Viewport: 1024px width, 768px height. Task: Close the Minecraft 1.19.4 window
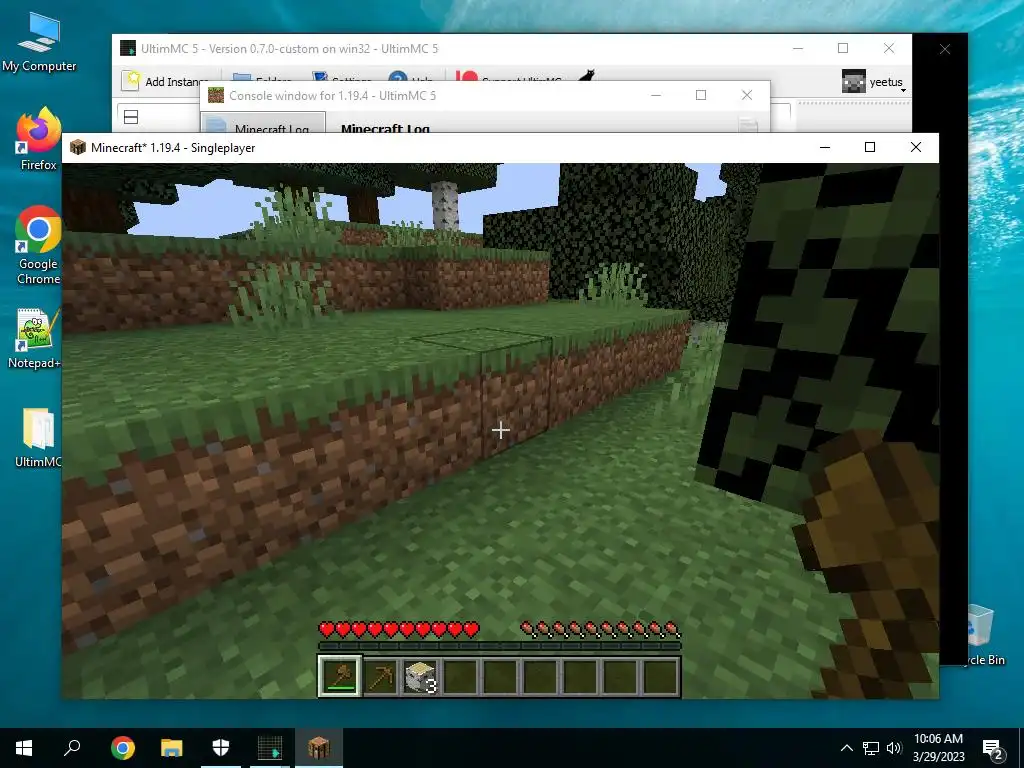[916, 147]
